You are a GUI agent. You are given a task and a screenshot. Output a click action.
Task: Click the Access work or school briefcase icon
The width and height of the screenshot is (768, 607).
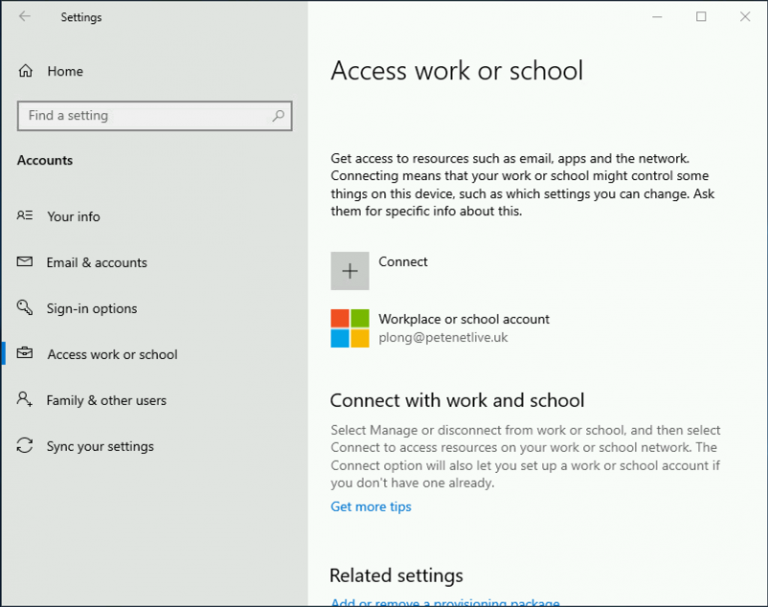click(25, 354)
